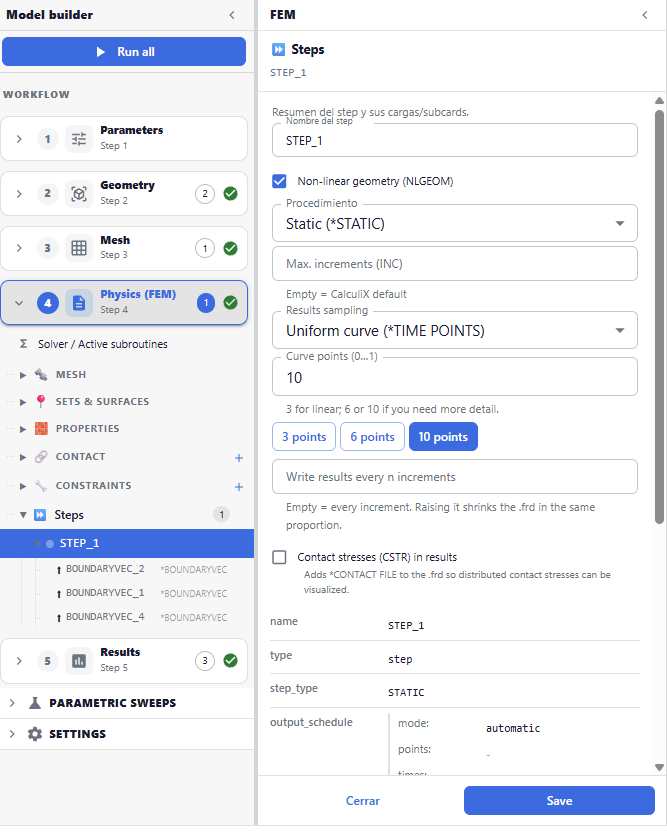
Task: Expand the CONSTRAINTS tree node
Action: [x=23, y=486]
